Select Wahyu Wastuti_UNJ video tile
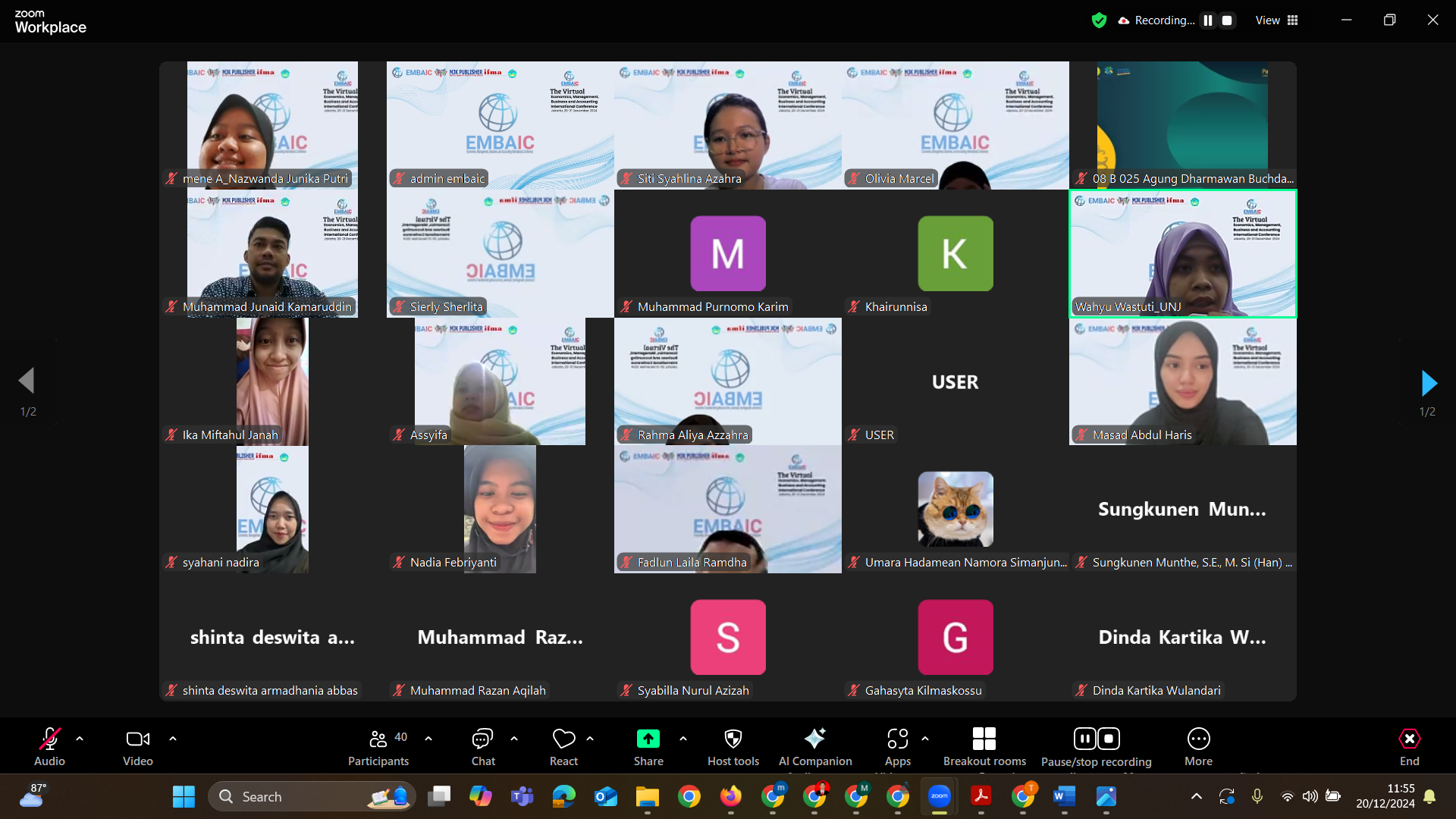1456x819 pixels. [x=1182, y=253]
